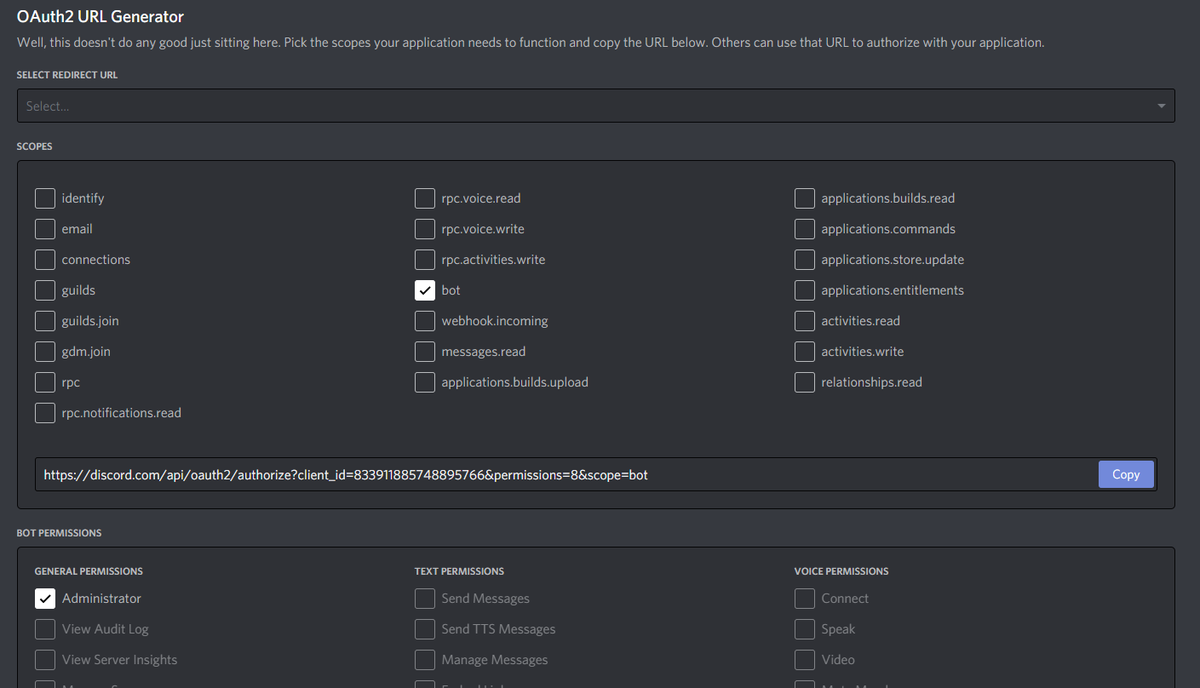Check the gdm.join scope
This screenshot has height=688, width=1200.
pos(45,351)
